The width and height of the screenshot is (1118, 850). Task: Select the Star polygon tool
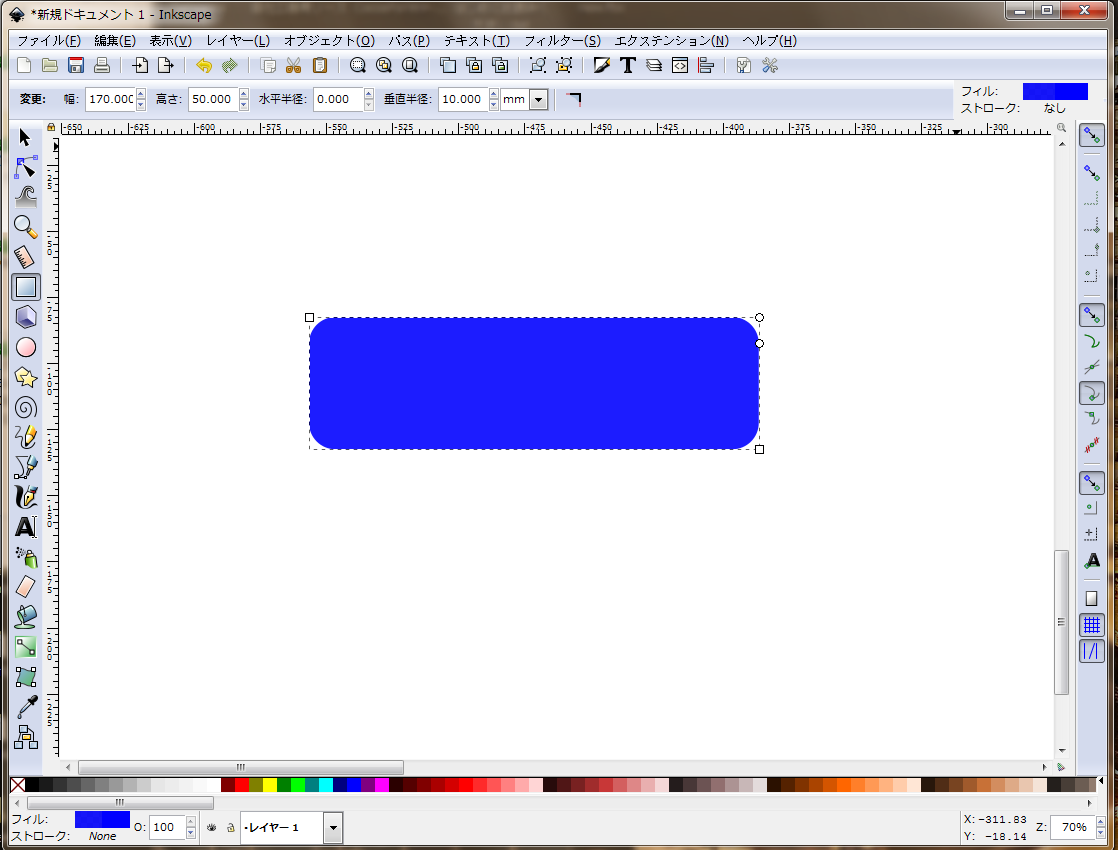click(x=26, y=377)
